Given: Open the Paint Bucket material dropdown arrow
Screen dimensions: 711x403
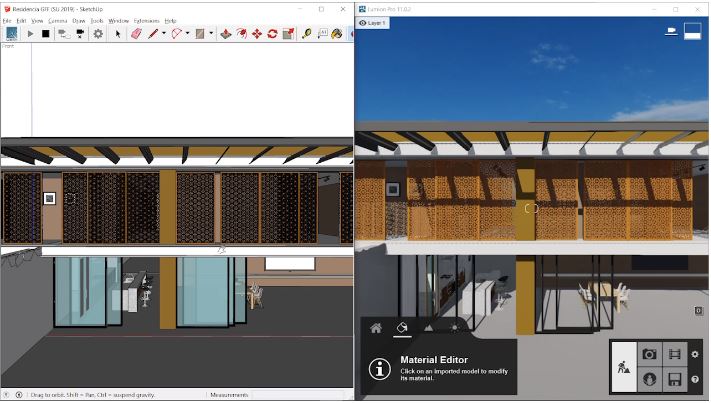Looking at the screenshot, I should pos(211,33).
